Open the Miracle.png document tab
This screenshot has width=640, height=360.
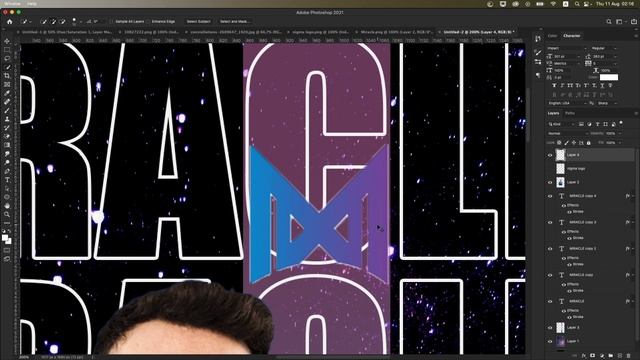click(x=396, y=32)
